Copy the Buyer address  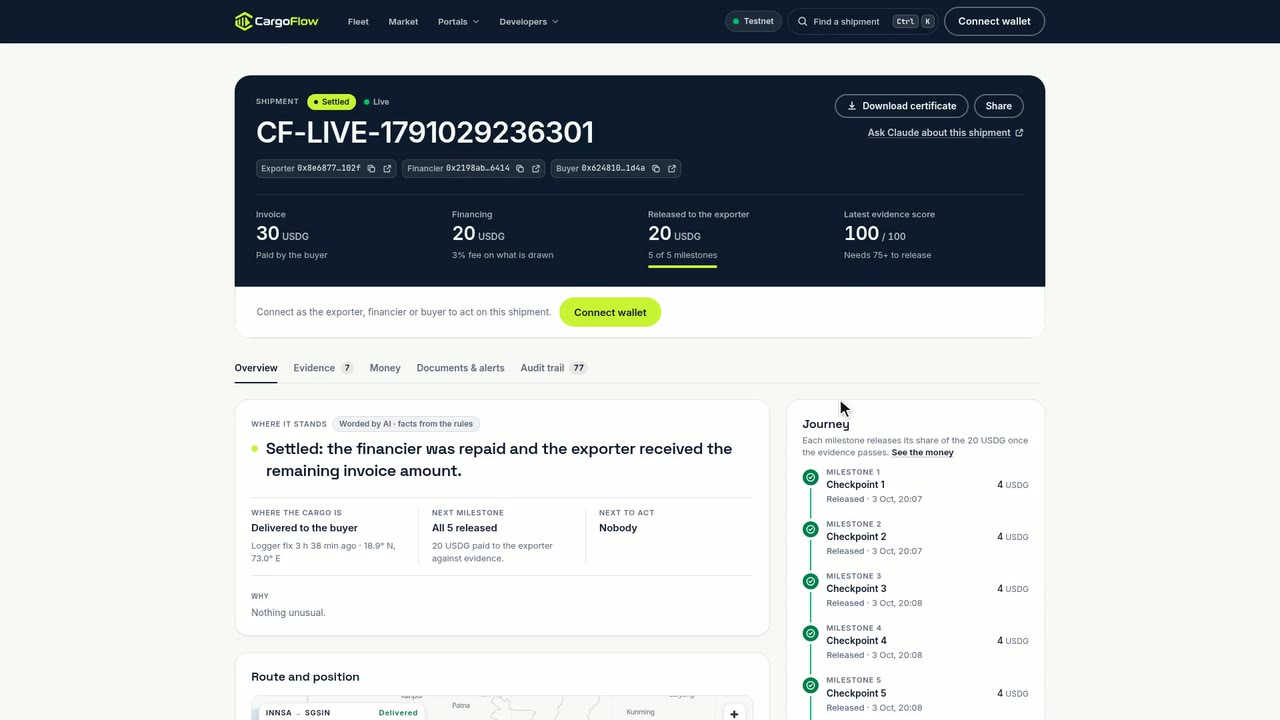click(656, 169)
